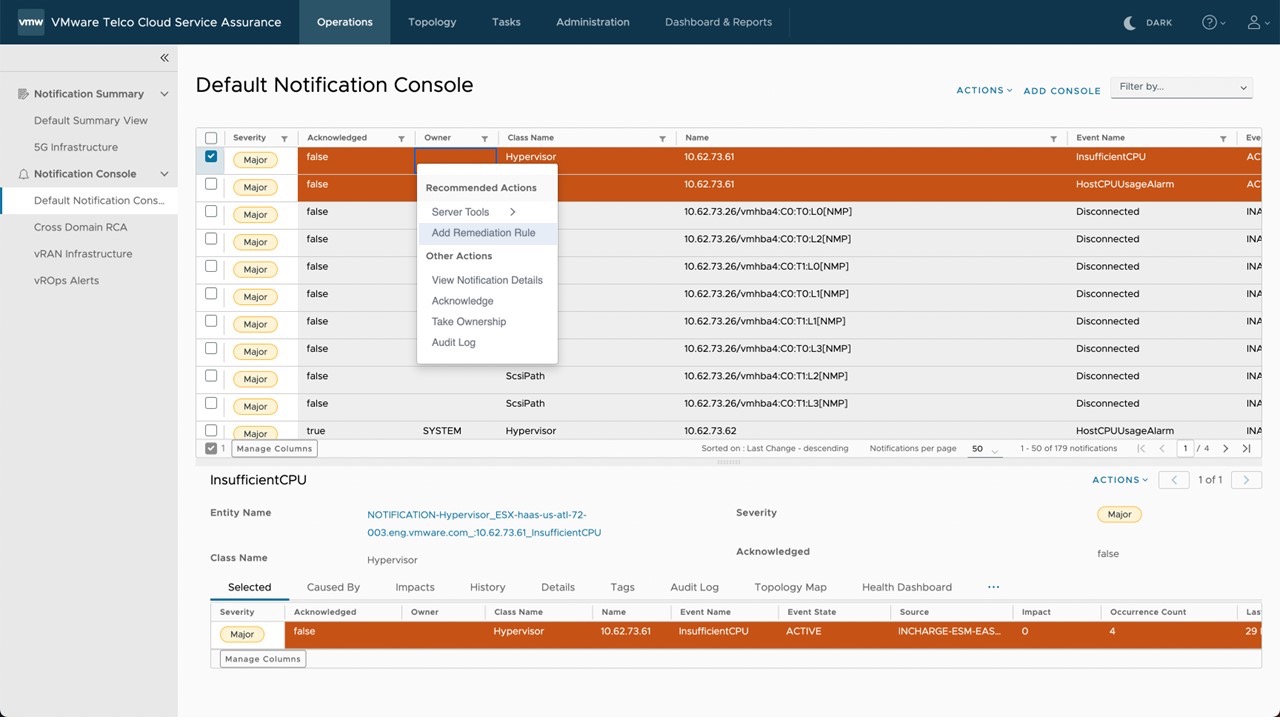The height and width of the screenshot is (720, 1280).
Task: Check the select-all header checkbox
Action: point(211,138)
